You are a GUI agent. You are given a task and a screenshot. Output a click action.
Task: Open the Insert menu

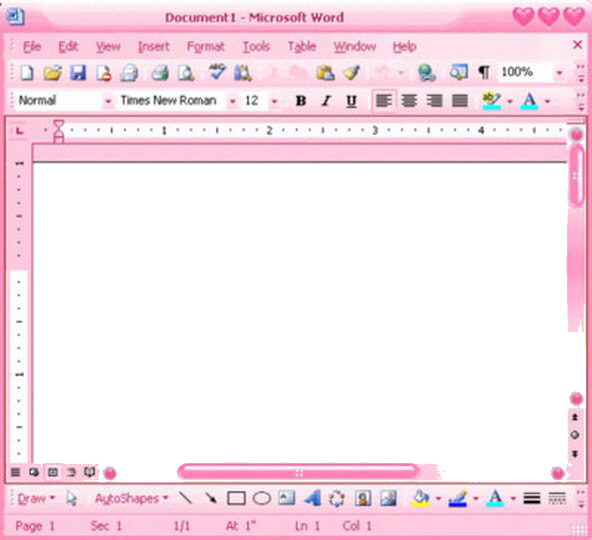tap(154, 46)
